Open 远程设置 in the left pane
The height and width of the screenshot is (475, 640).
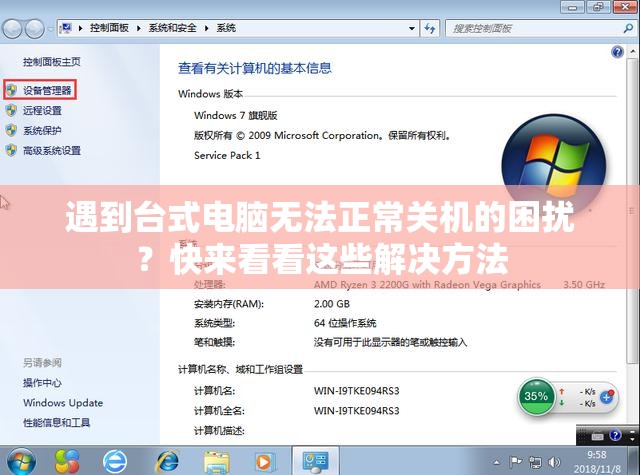(42, 110)
